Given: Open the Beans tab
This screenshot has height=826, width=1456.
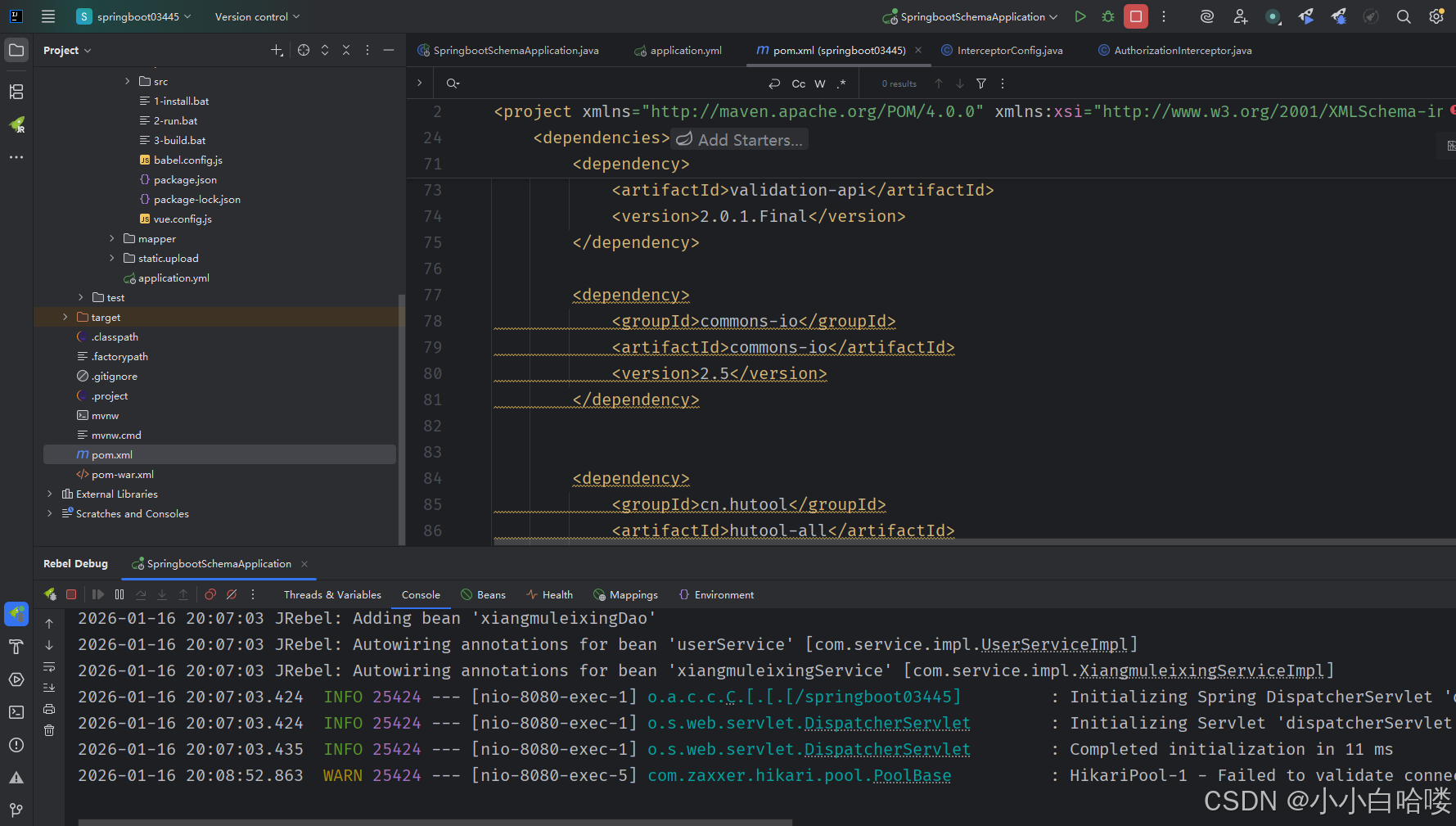Looking at the screenshot, I should click(484, 594).
